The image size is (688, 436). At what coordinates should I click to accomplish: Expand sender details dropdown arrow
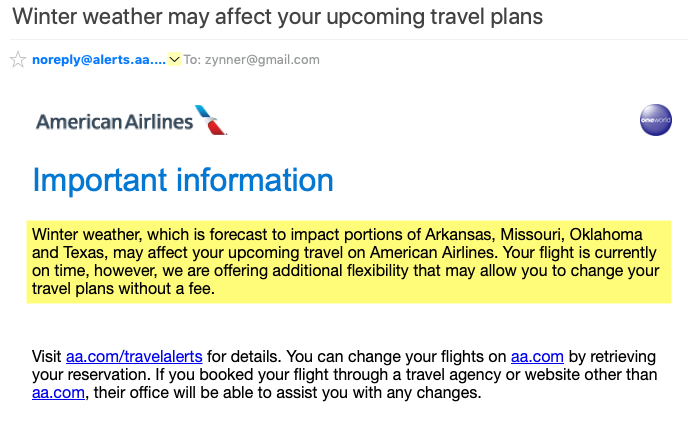point(175,59)
